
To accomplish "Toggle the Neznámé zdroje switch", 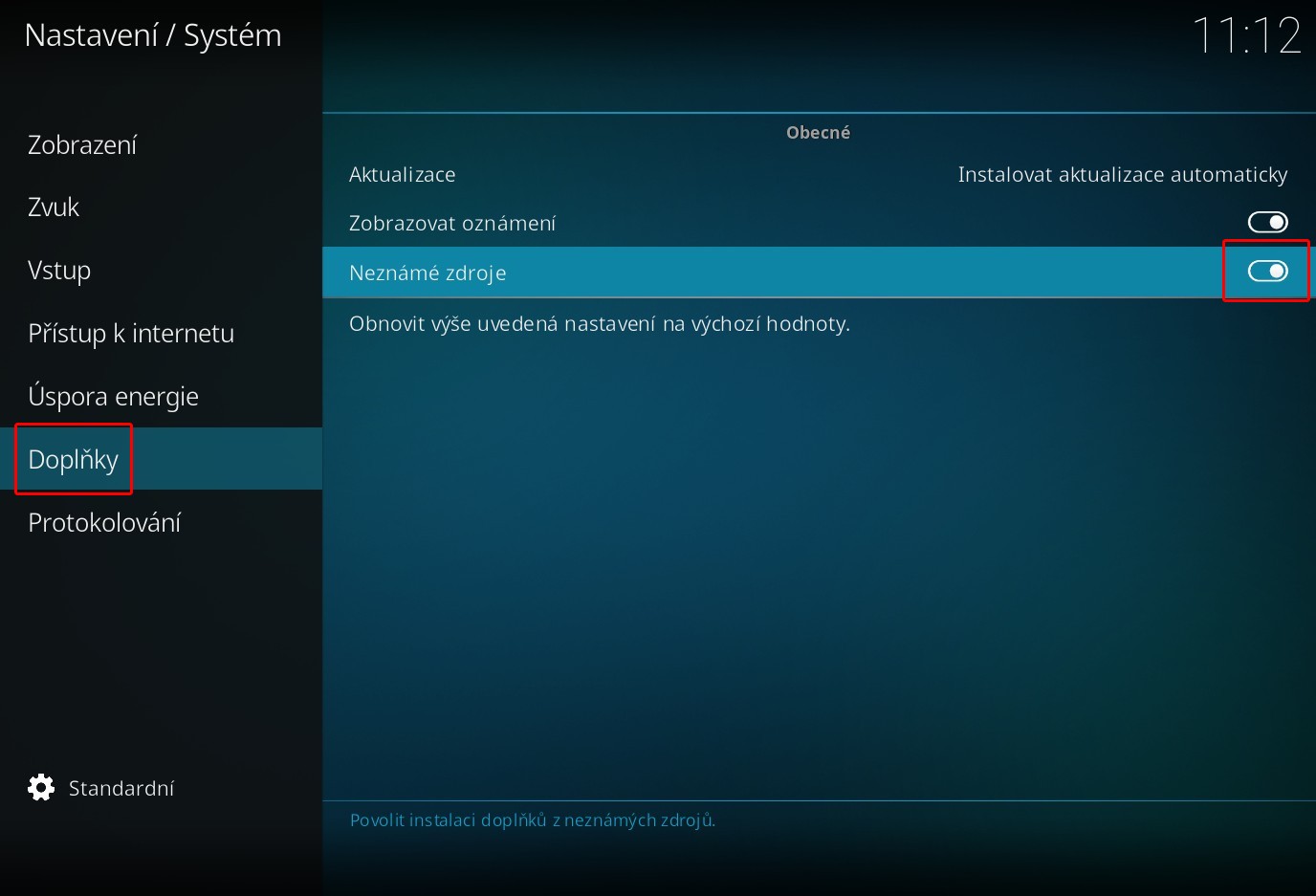I will click(1267, 272).
